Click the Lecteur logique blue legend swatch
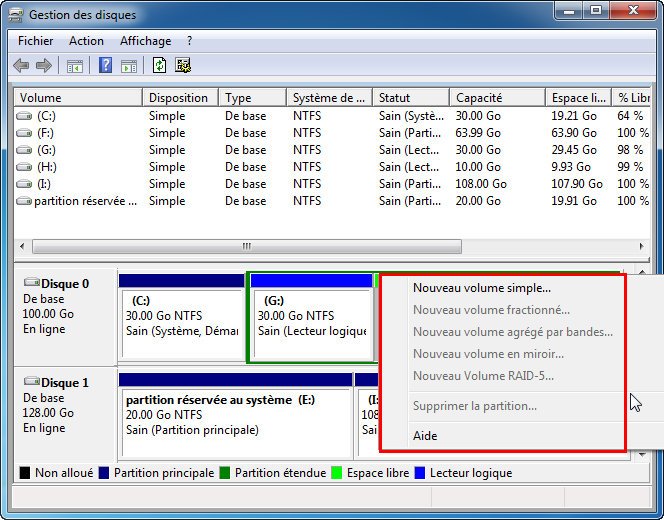Viewport: 664px width, 520px height. click(420, 473)
